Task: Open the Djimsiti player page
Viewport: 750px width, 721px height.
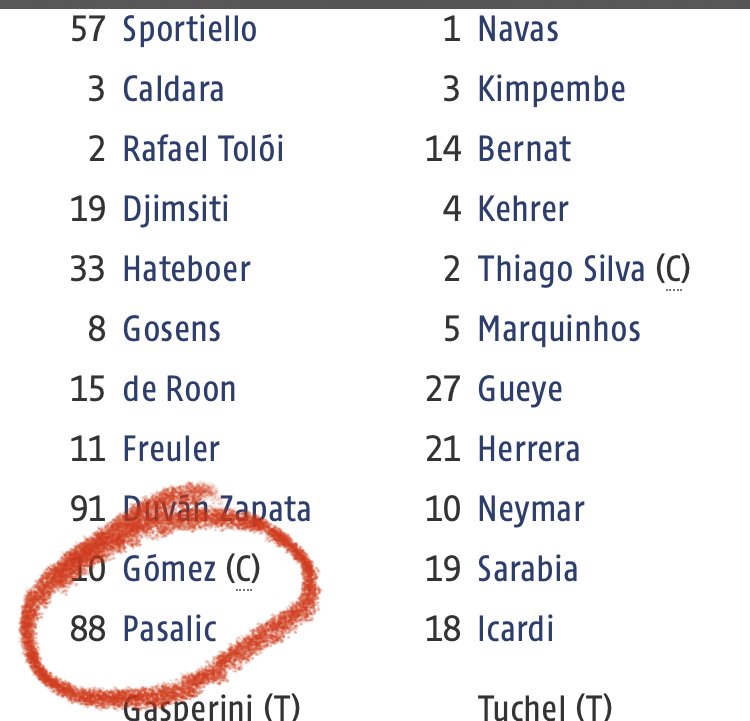Action: pos(176,210)
